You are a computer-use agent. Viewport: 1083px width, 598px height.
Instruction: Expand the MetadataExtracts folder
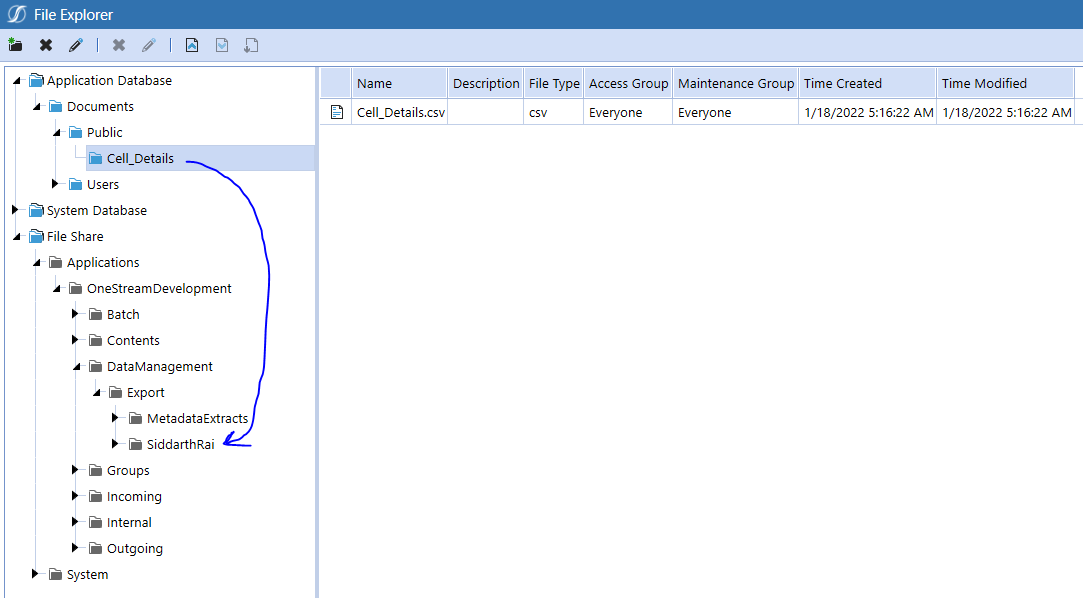coord(114,418)
